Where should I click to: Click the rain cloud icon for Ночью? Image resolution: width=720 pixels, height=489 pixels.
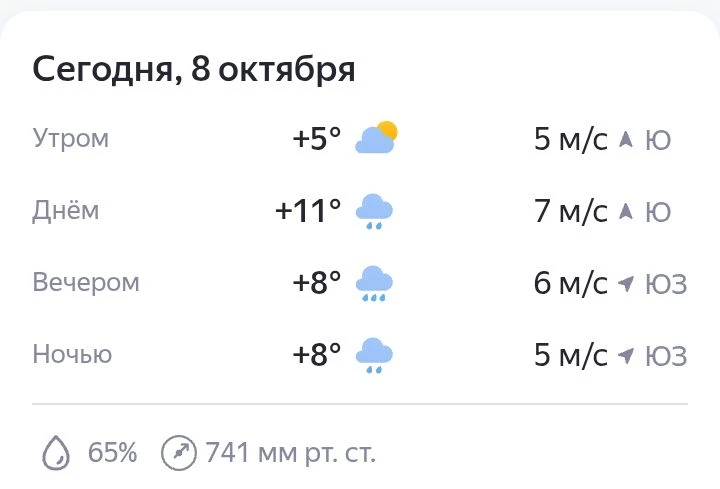(374, 355)
